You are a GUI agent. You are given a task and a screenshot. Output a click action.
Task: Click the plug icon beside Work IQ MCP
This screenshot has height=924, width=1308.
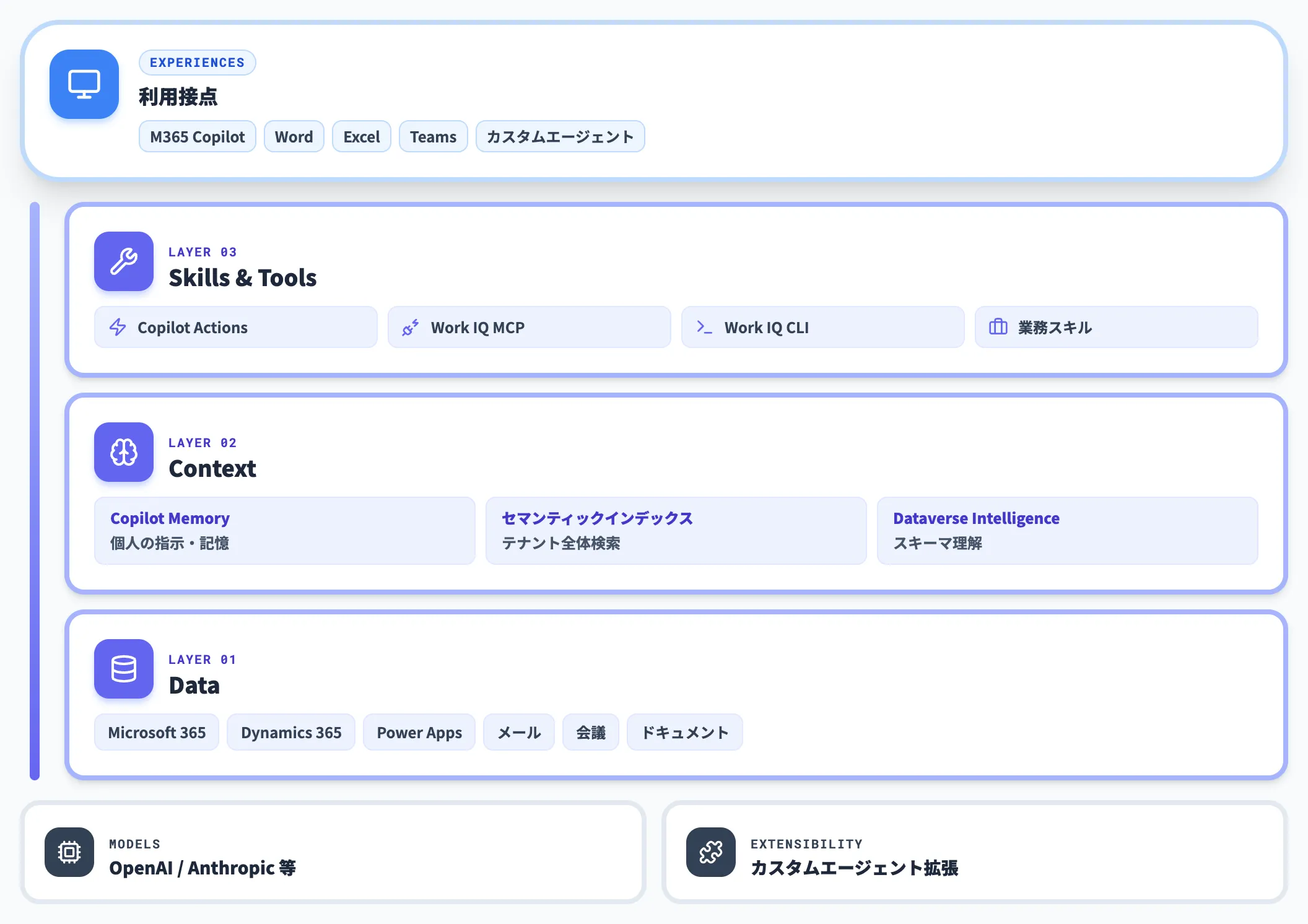click(411, 327)
